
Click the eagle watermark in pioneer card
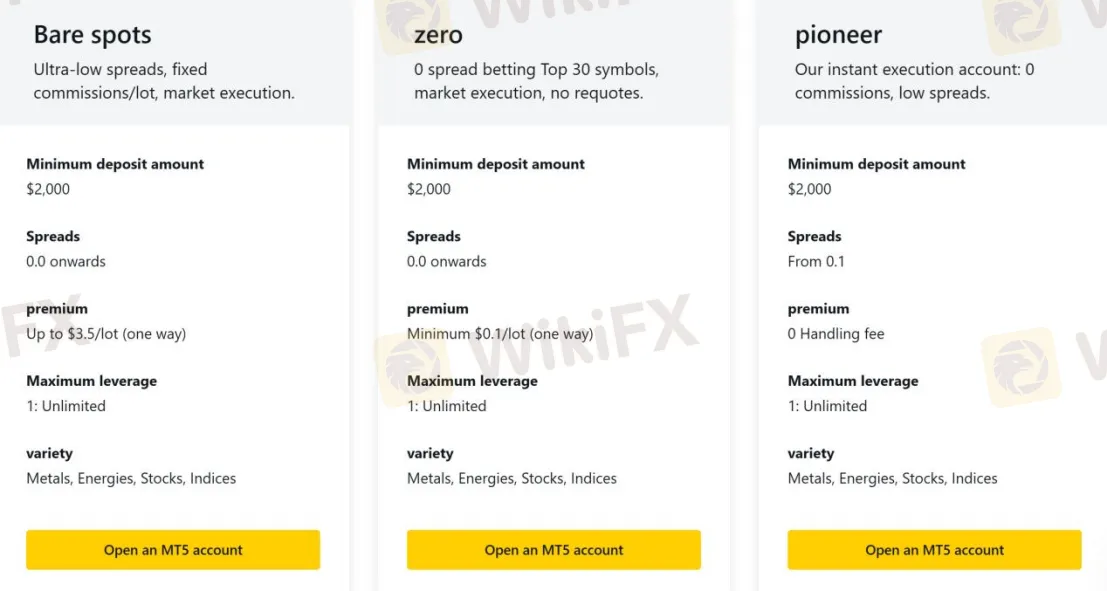coord(1021,367)
